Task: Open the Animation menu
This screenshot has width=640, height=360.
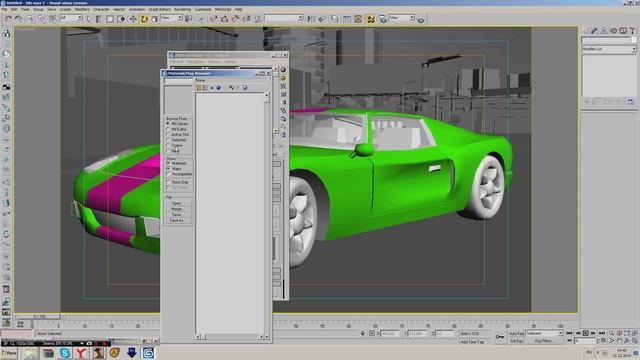Action: coord(137,9)
